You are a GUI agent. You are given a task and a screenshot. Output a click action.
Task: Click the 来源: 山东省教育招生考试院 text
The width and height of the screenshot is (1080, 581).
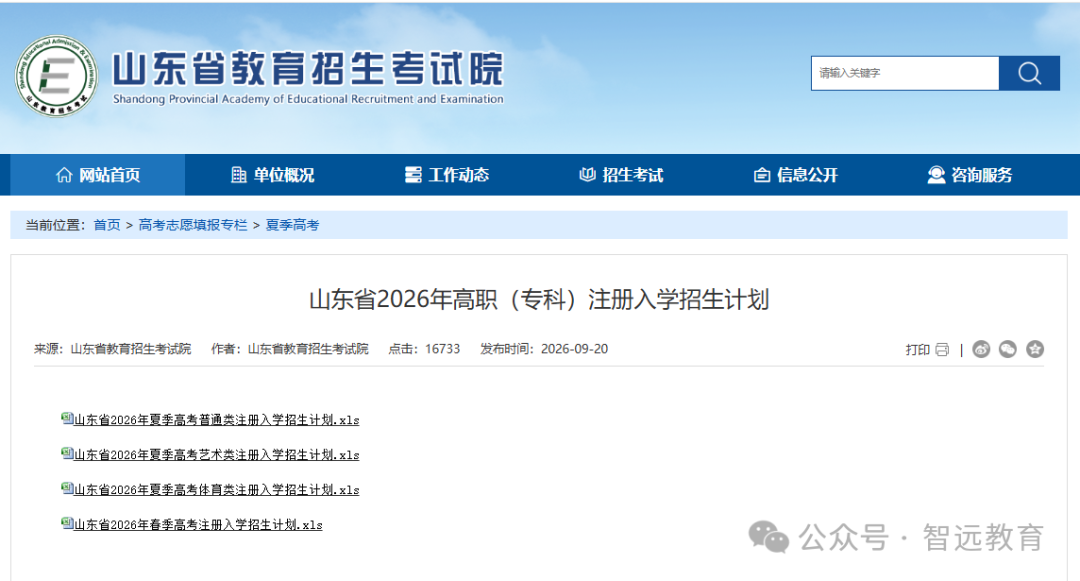(x=113, y=349)
